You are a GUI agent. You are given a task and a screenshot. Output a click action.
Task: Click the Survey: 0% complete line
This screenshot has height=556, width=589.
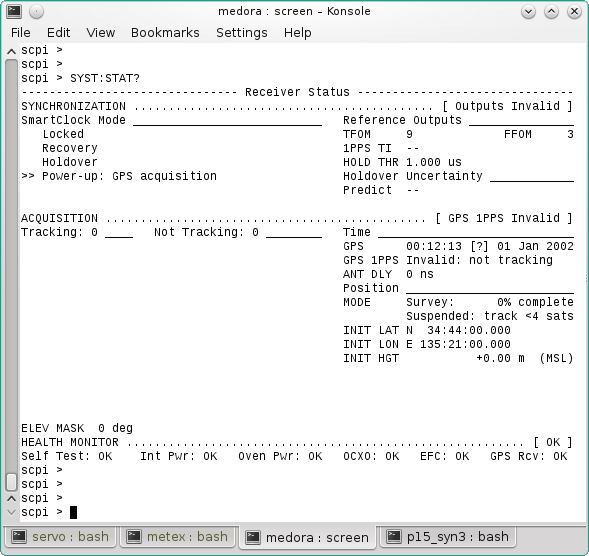[x=490, y=302]
